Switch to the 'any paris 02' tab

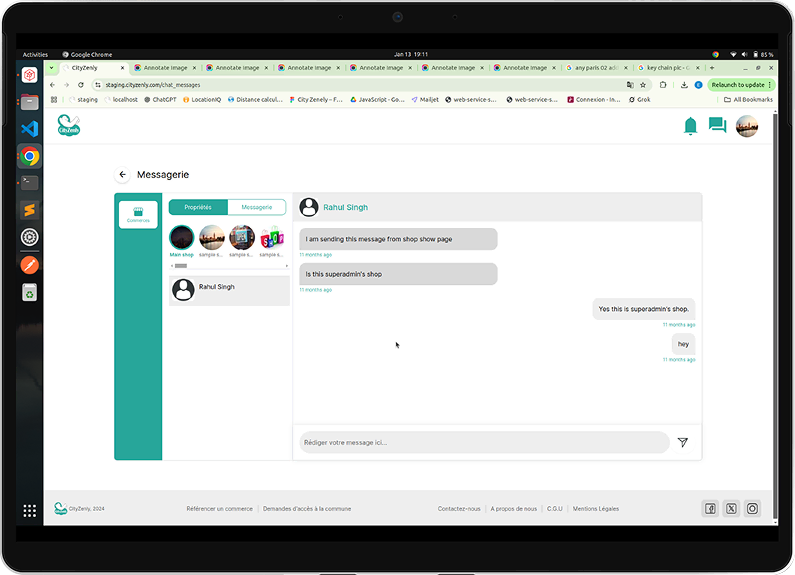596,67
